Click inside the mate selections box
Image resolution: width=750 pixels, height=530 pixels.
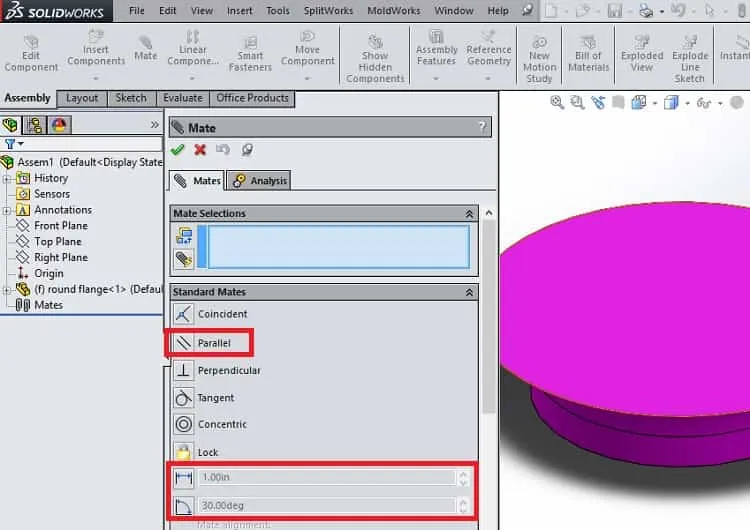click(338, 247)
